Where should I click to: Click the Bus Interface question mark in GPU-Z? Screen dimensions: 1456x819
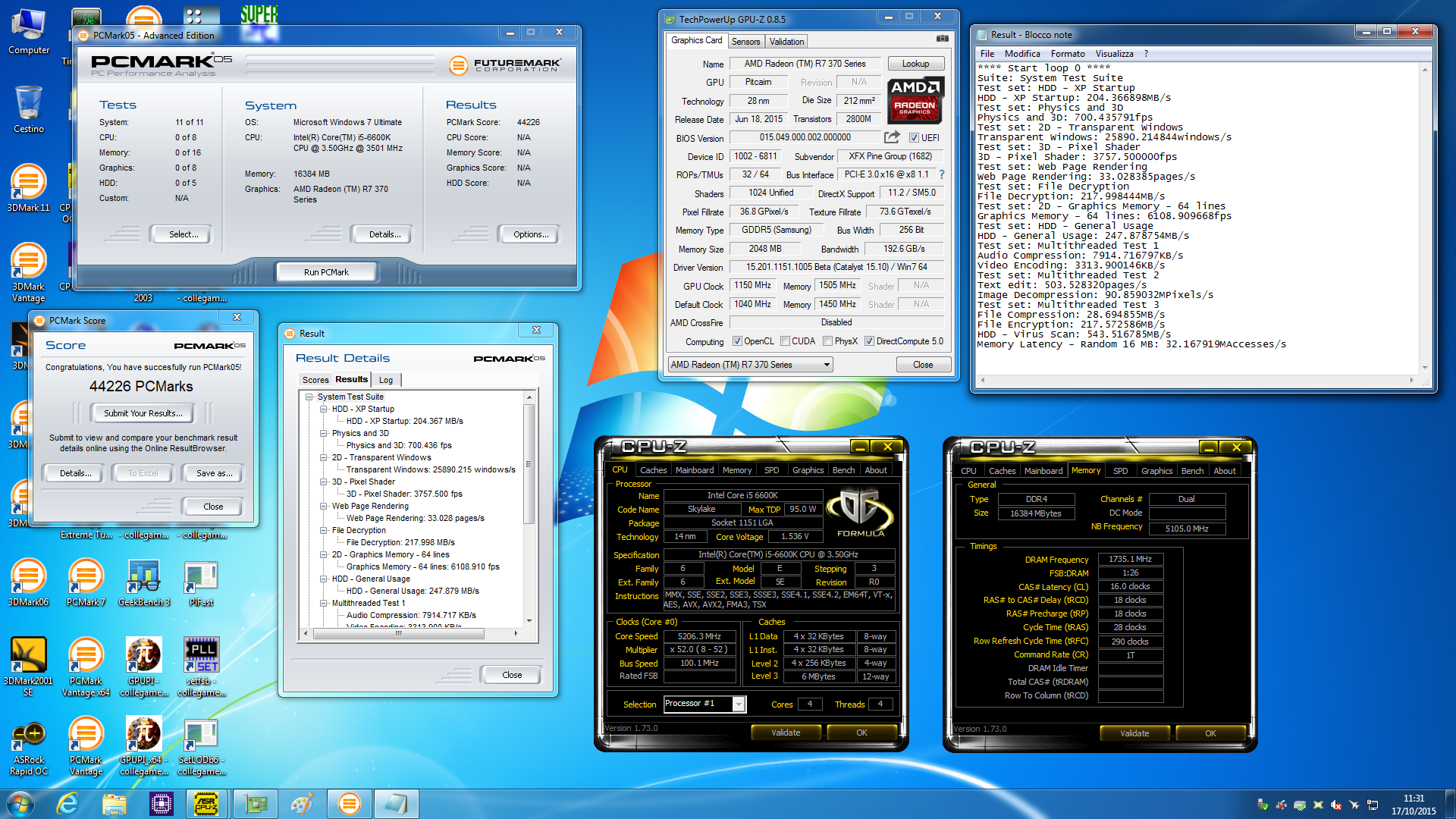click(x=942, y=174)
